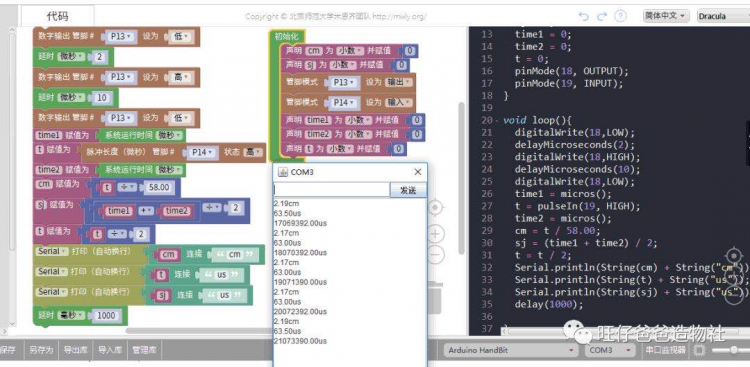Open the 简体中文 language dropdown

[x=667, y=16]
